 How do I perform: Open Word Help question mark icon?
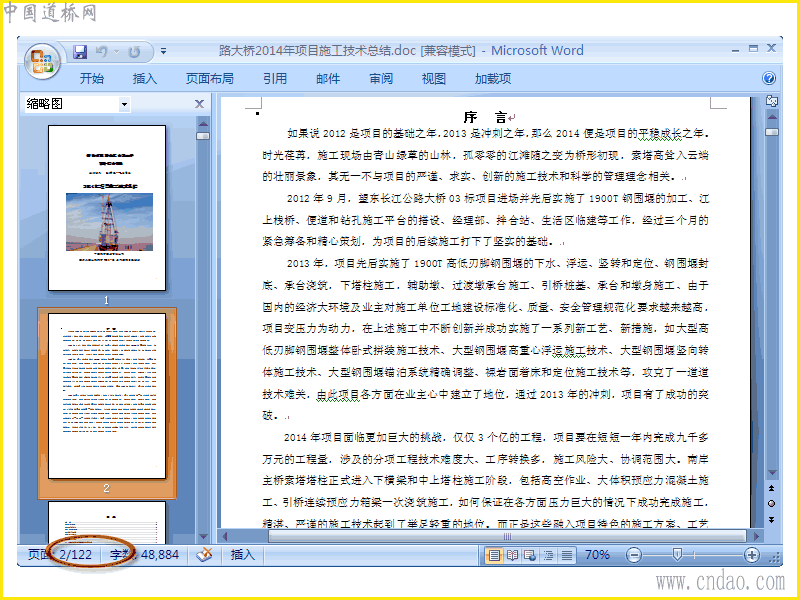coord(769,78)
